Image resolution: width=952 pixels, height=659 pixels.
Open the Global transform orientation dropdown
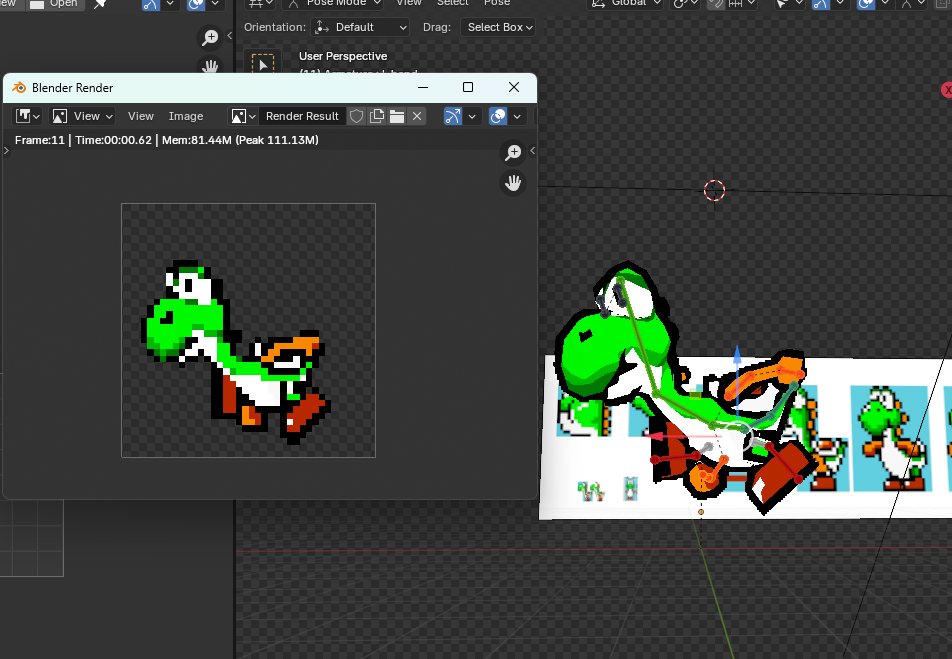(x=630, y=4)
